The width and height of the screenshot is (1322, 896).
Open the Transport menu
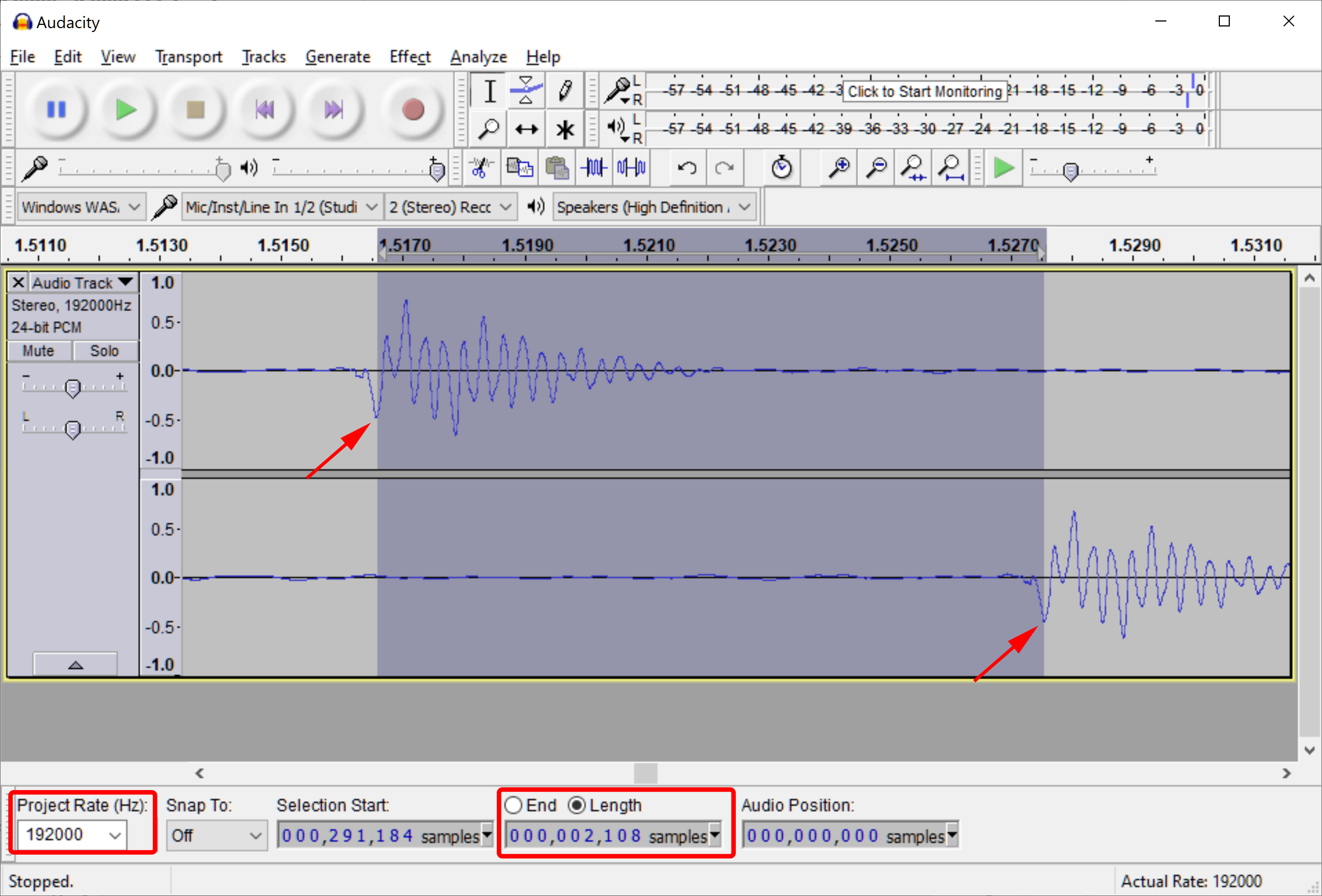click(x=188, y=56)
